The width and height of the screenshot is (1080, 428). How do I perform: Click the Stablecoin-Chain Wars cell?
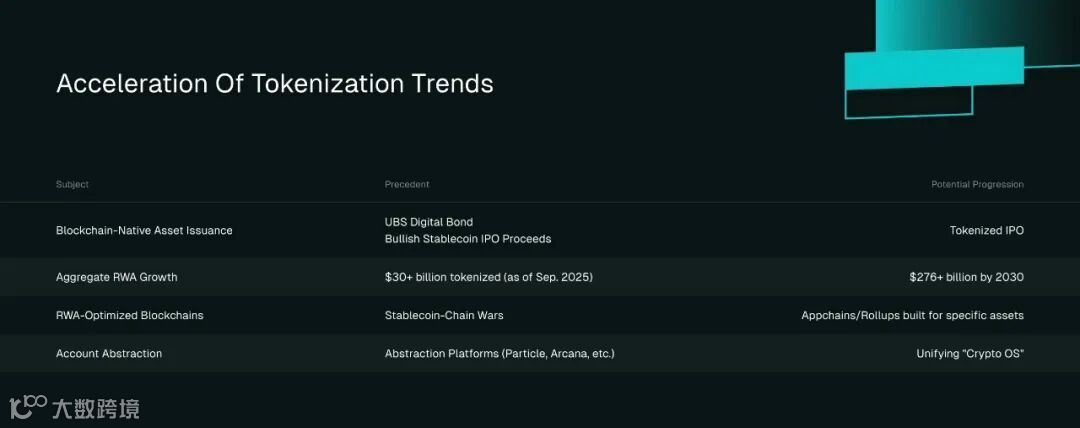pyautogui.click(x=444, y=315)
